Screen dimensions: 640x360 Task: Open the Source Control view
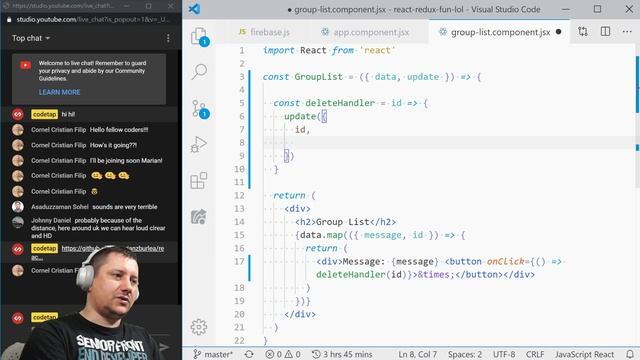[200, 109]
